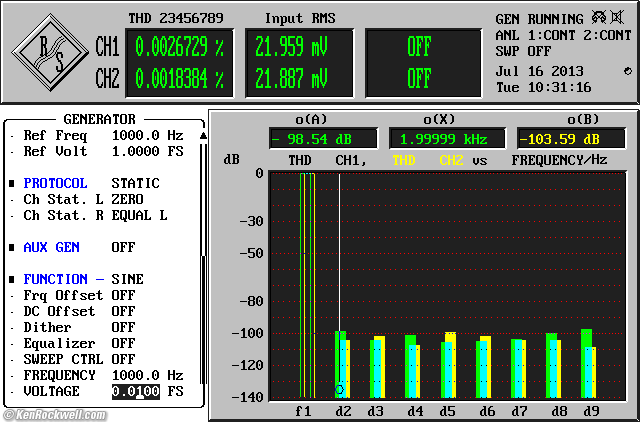This screenshot has height=422, width=640.
Task: Click the Rohde & Schwarz logo
Action: [x=49, y=52]
